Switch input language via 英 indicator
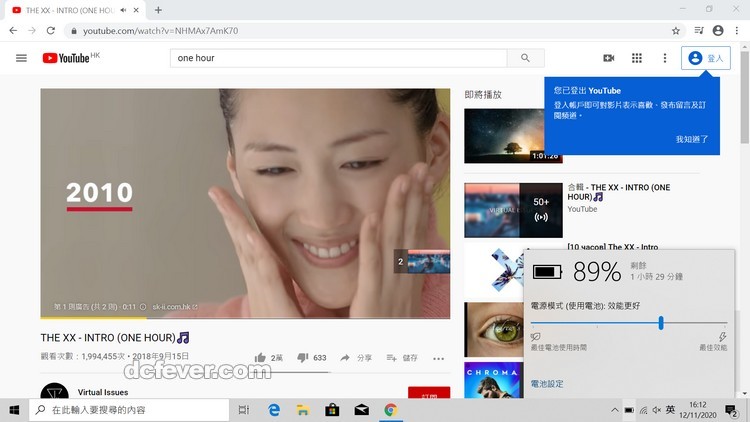750x422 pixels. (x=671, y=410)
